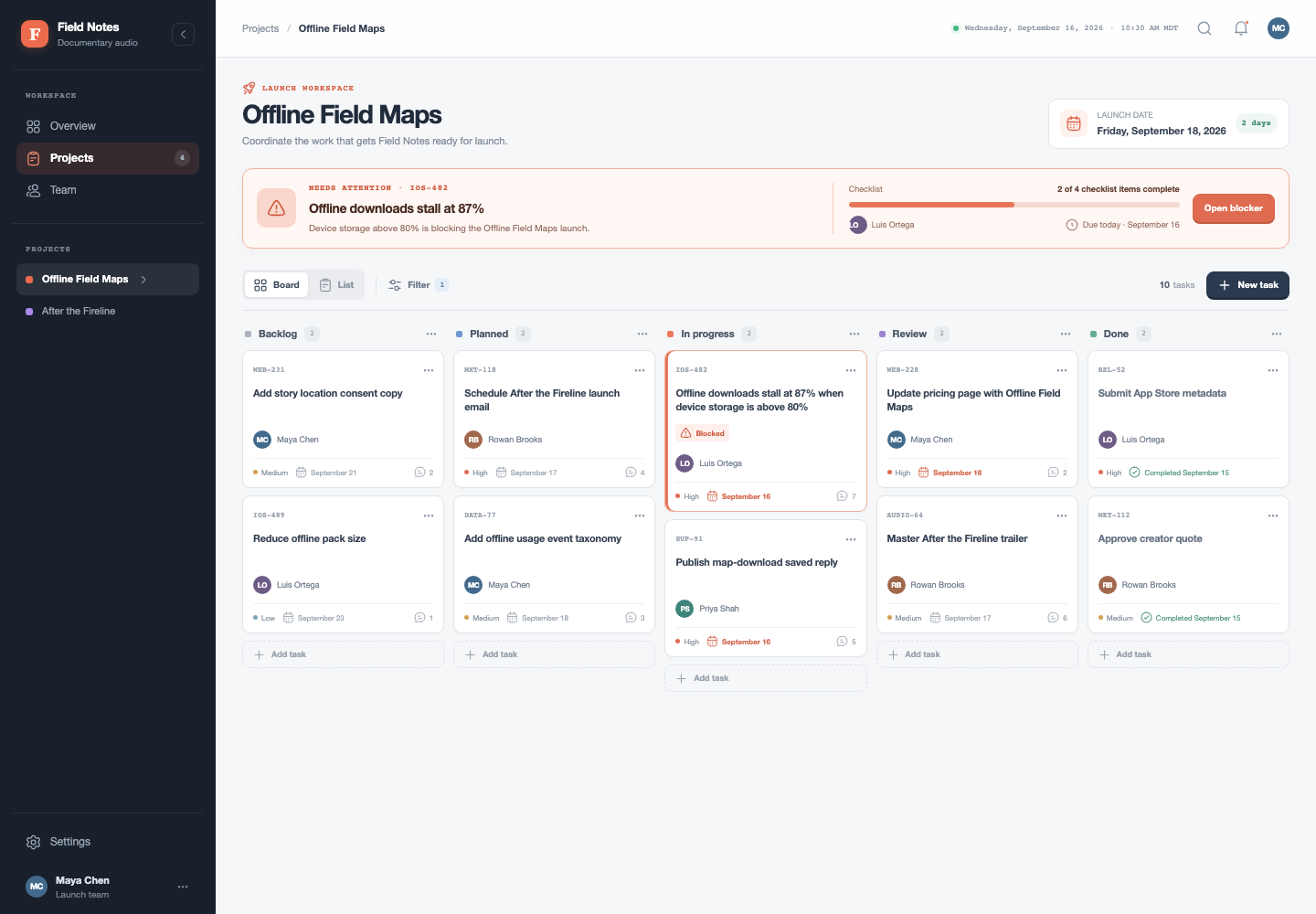Open AUDIO-64 card options menu
The image size is (1316, 914).
[x=1062, y=515]
